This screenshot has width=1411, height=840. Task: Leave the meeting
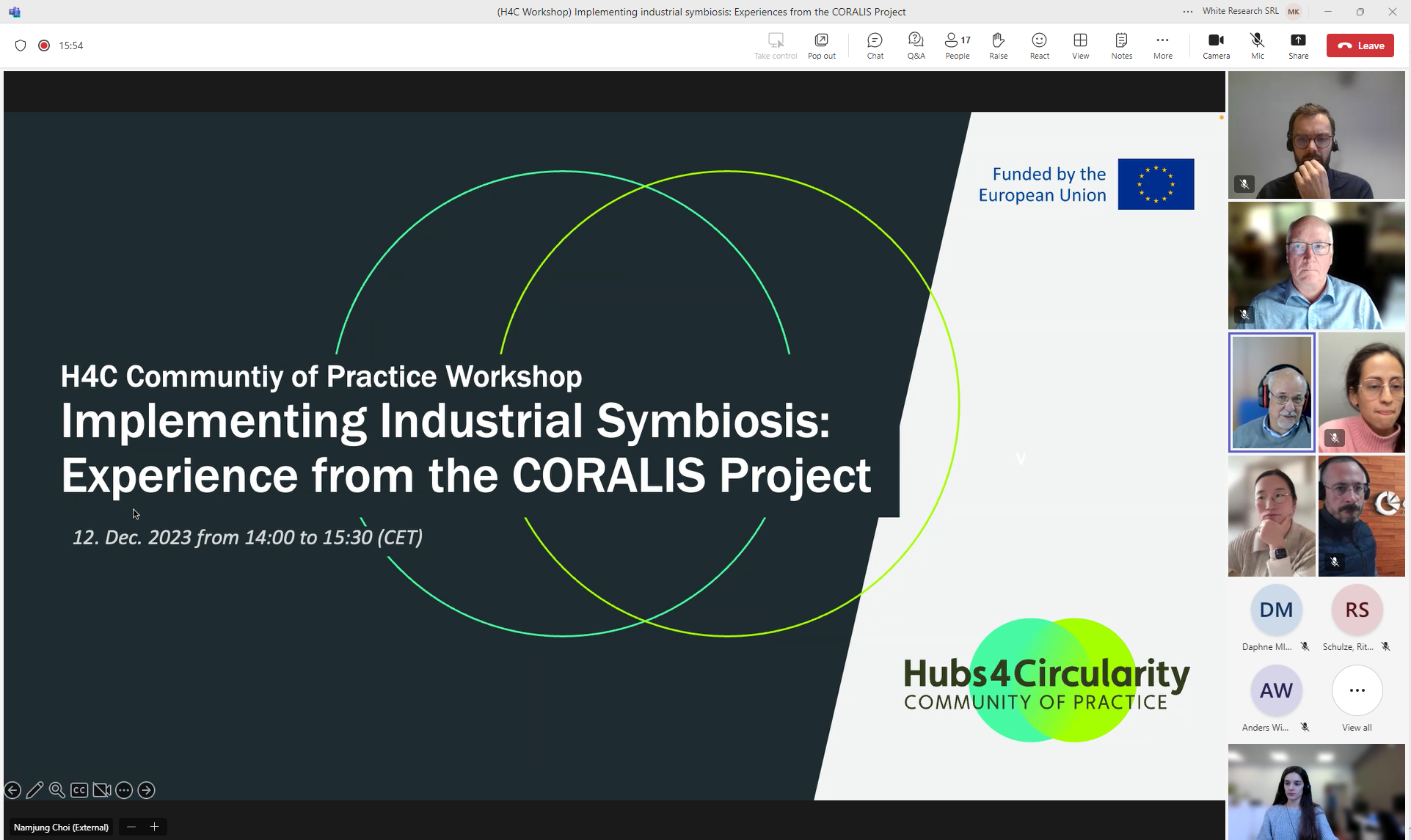click(1360, 45)
